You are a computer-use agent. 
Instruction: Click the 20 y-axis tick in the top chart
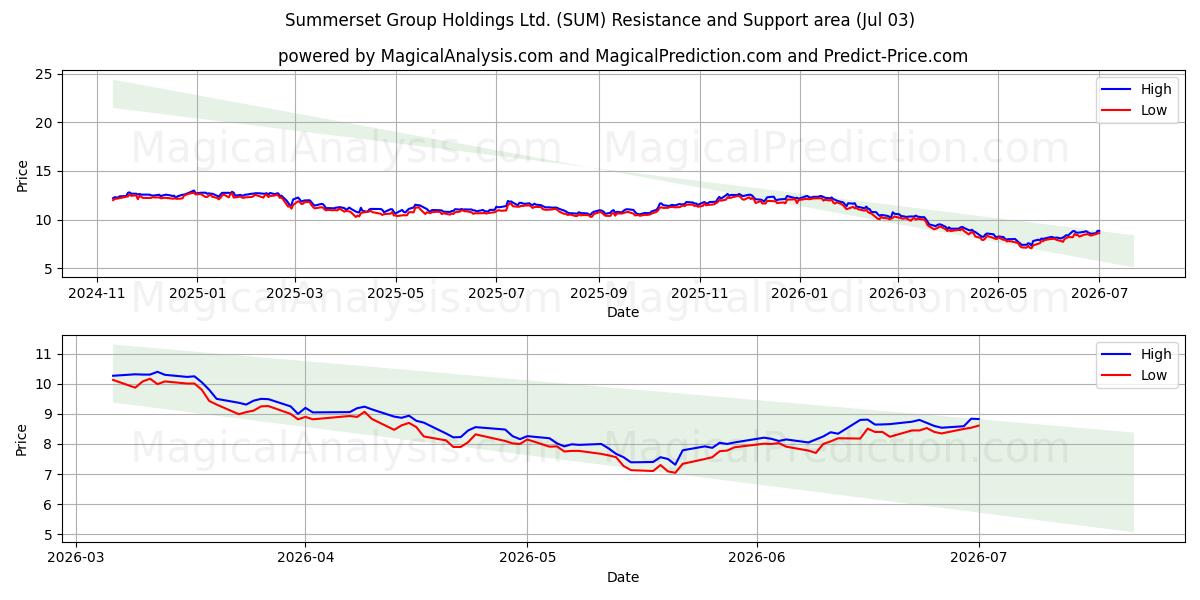tap(44, 123)
